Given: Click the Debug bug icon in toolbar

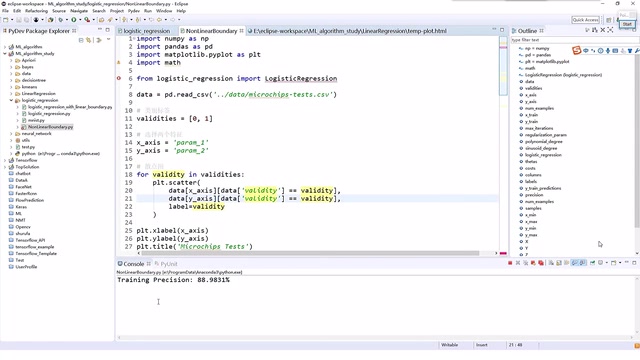Looking at the screenshot, I should coord(60,20).
